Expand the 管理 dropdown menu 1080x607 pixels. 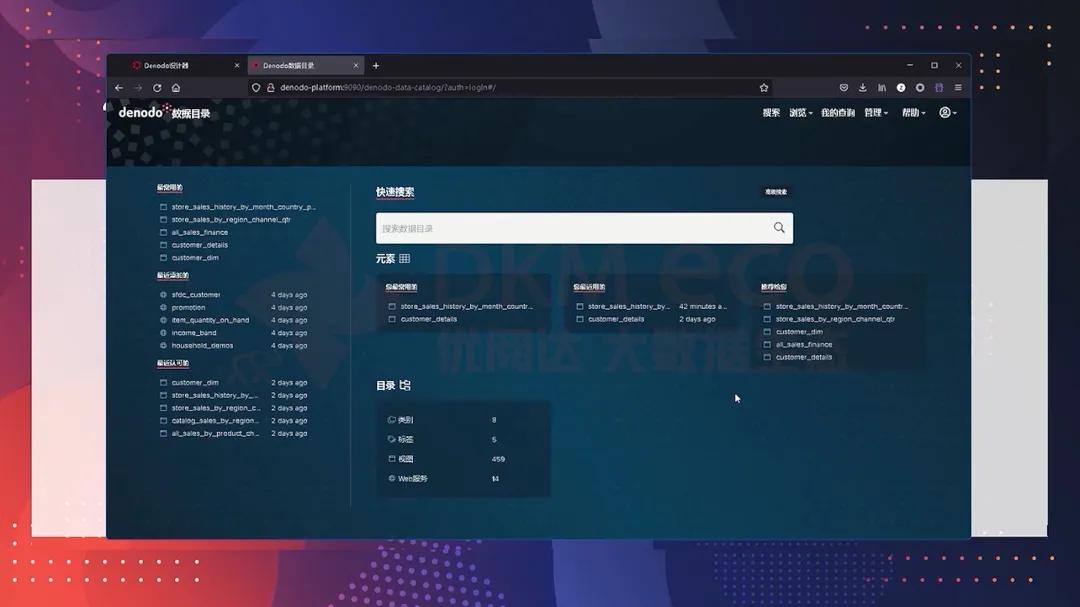click(876, 113)
